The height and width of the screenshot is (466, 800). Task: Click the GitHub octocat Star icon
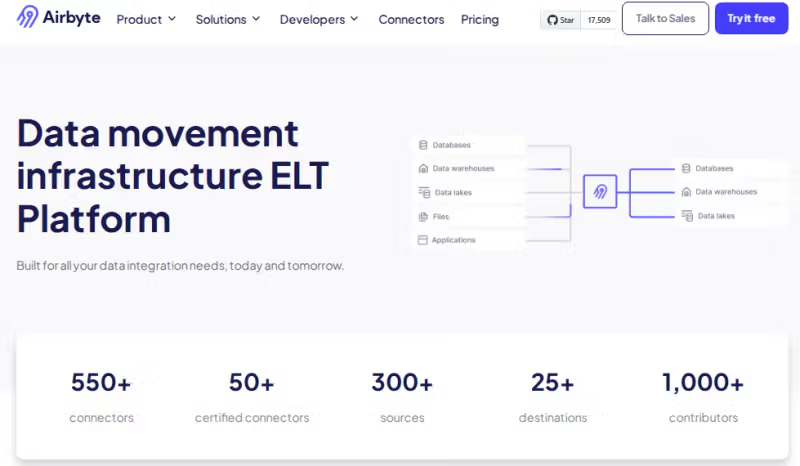552,20
